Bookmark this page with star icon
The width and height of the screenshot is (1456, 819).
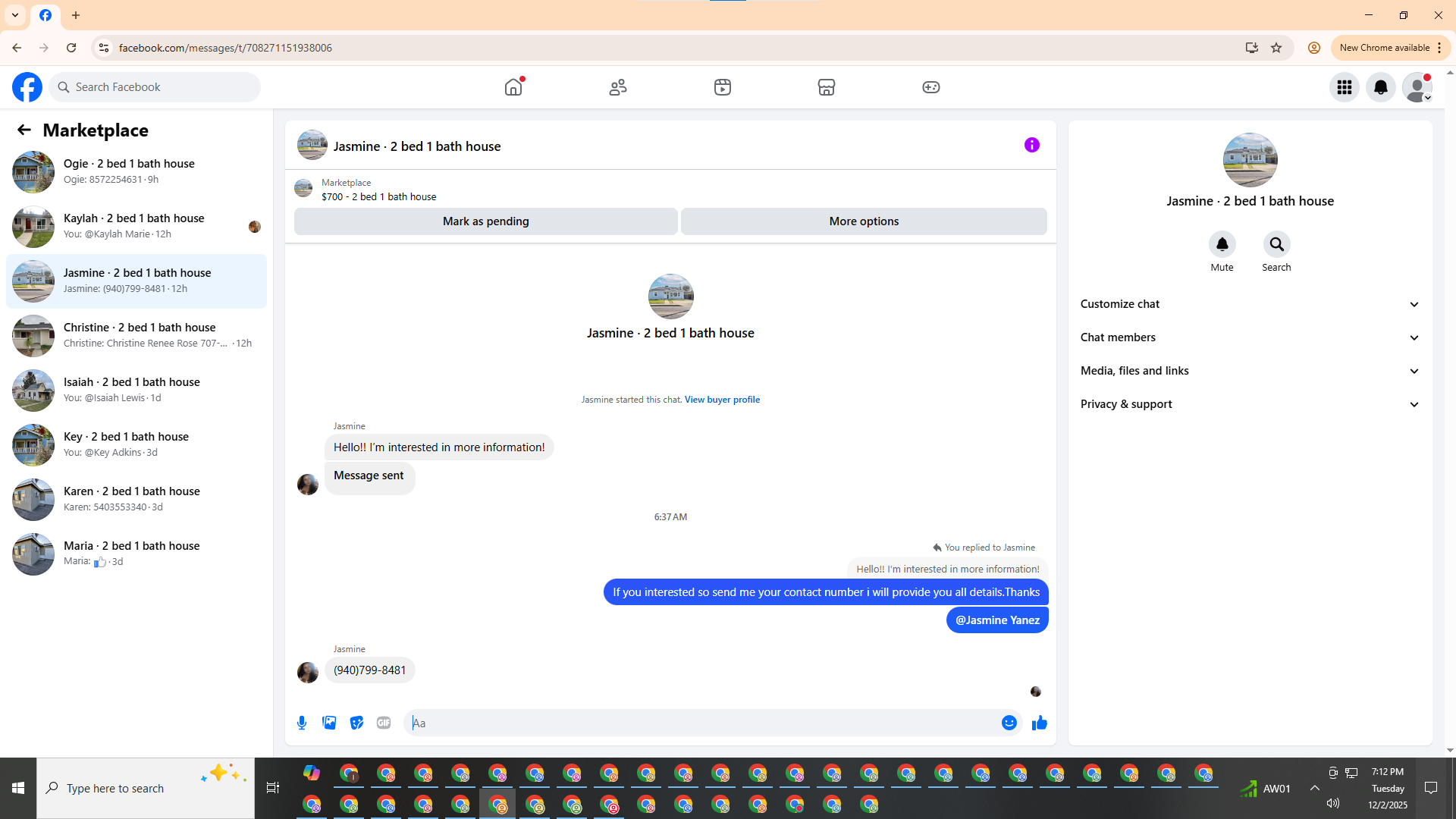[1276, 48]
